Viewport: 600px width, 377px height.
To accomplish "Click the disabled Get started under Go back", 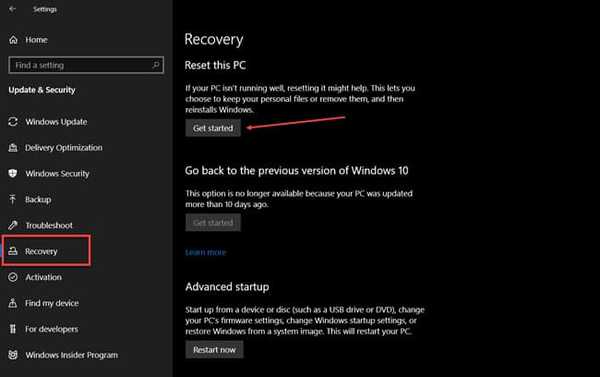I will [213, 222].
